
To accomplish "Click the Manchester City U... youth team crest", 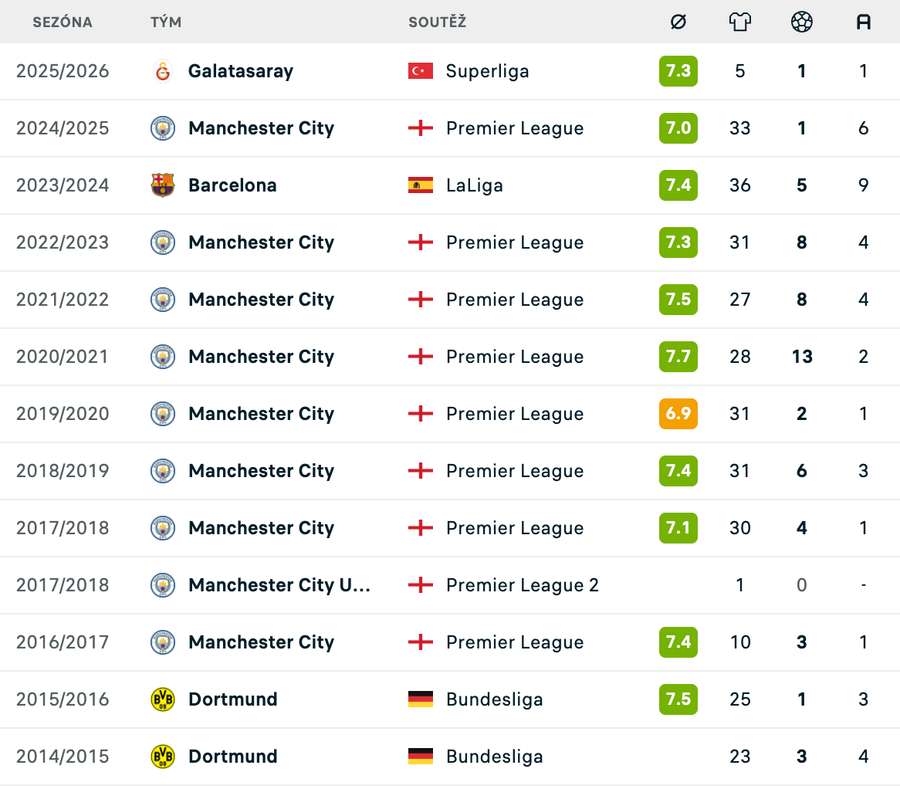I will click(162, 585).
